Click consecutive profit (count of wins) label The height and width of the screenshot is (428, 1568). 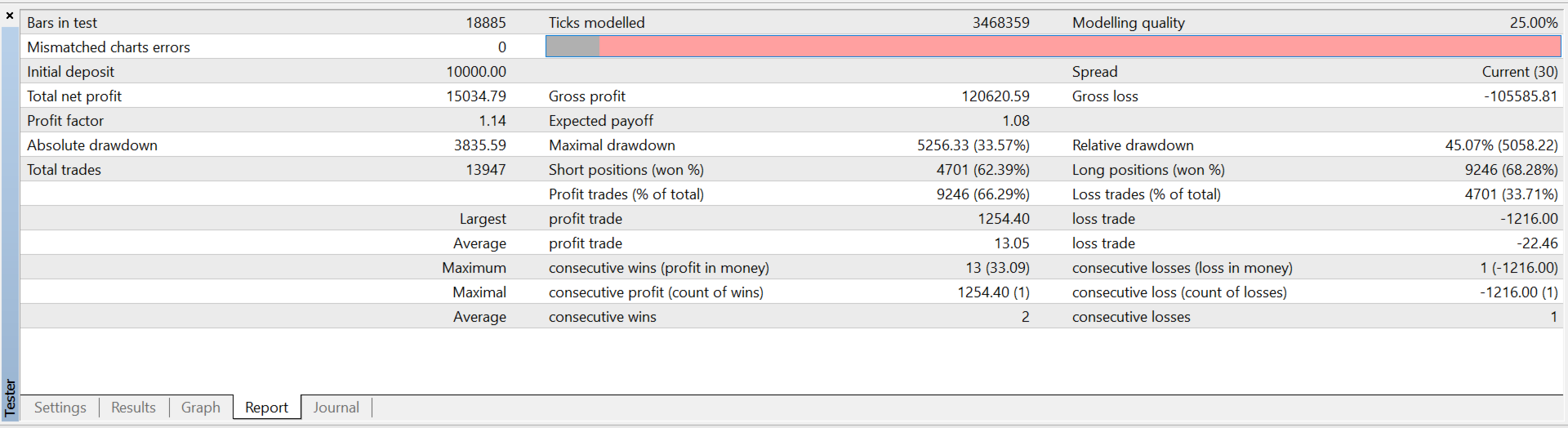point(657,292)
